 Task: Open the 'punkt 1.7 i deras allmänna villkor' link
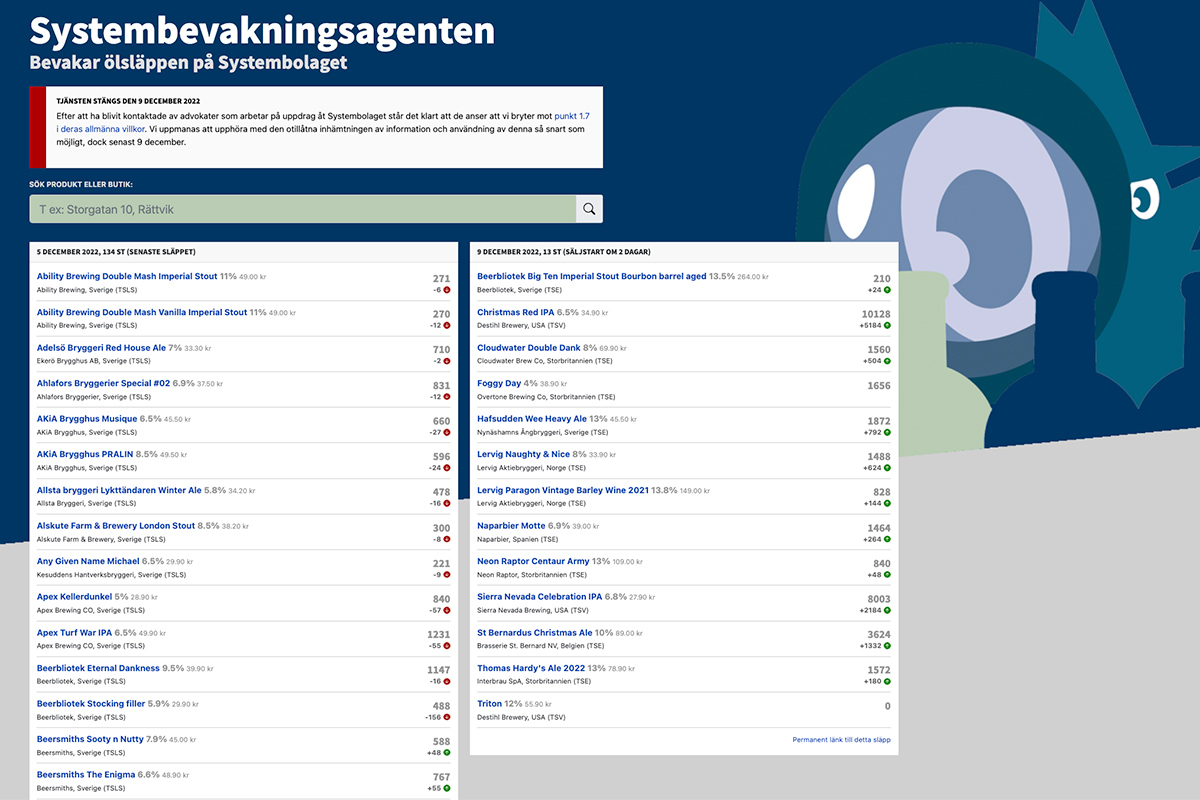(324, 123)
